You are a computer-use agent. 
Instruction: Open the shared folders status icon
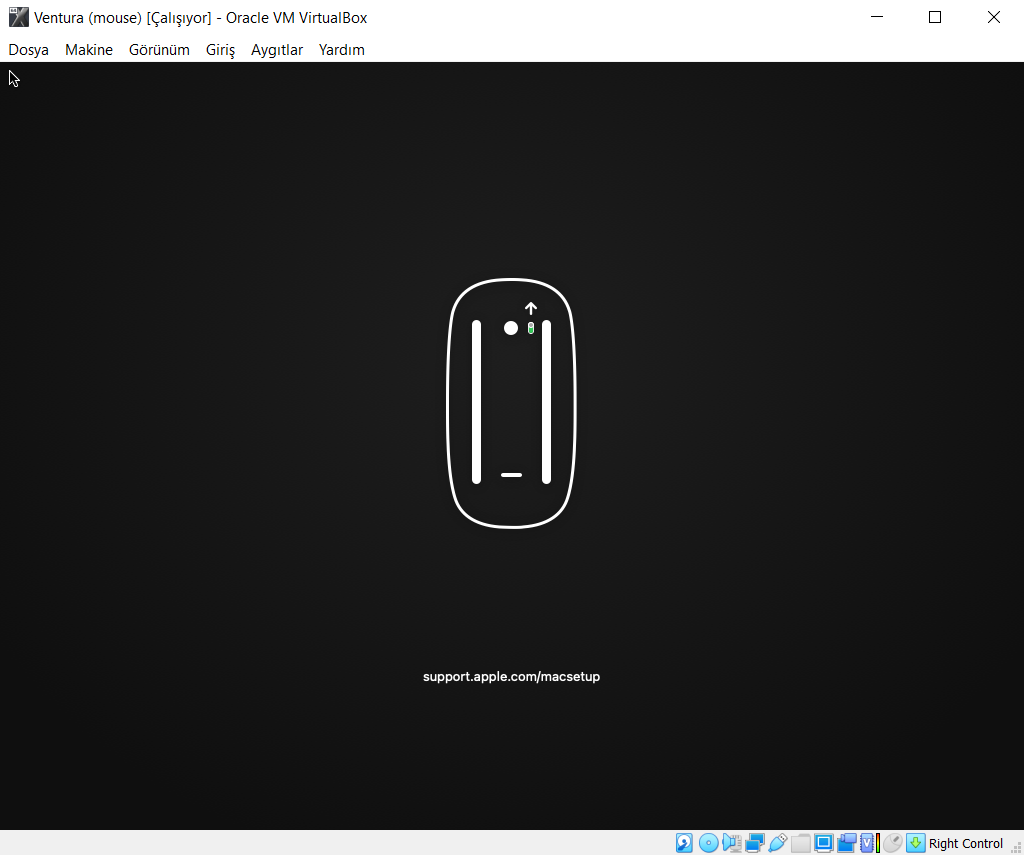(801, 843)
